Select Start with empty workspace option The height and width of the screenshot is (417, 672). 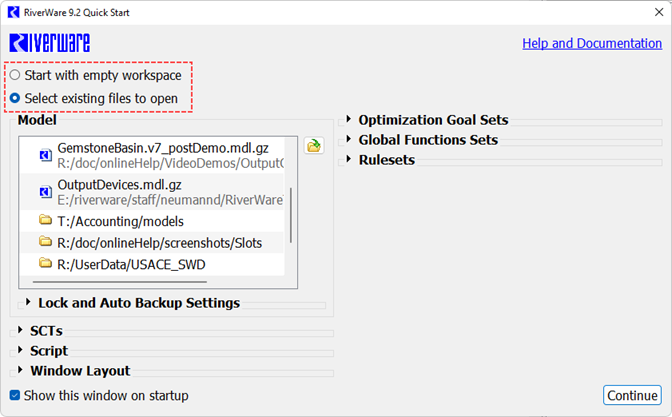pos(15,75)
